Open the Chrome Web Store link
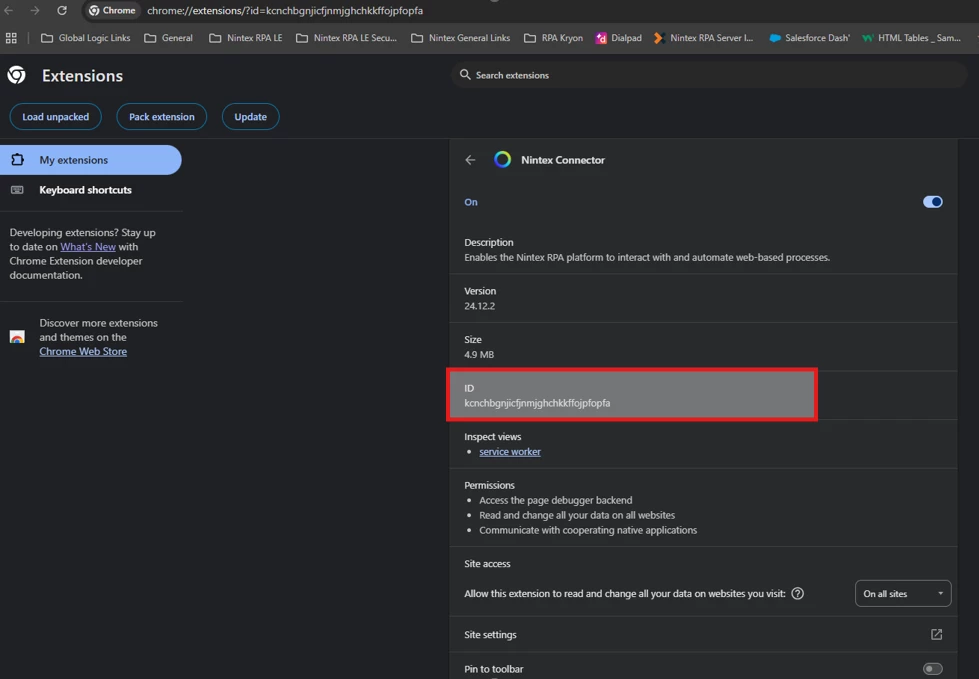This screenshot has width=979, height=679. 83,351
